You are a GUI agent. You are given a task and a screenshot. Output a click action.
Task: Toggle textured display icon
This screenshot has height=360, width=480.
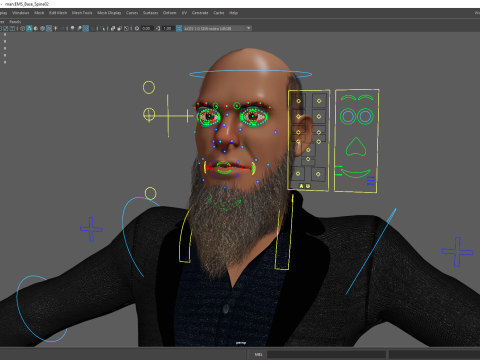49,28
